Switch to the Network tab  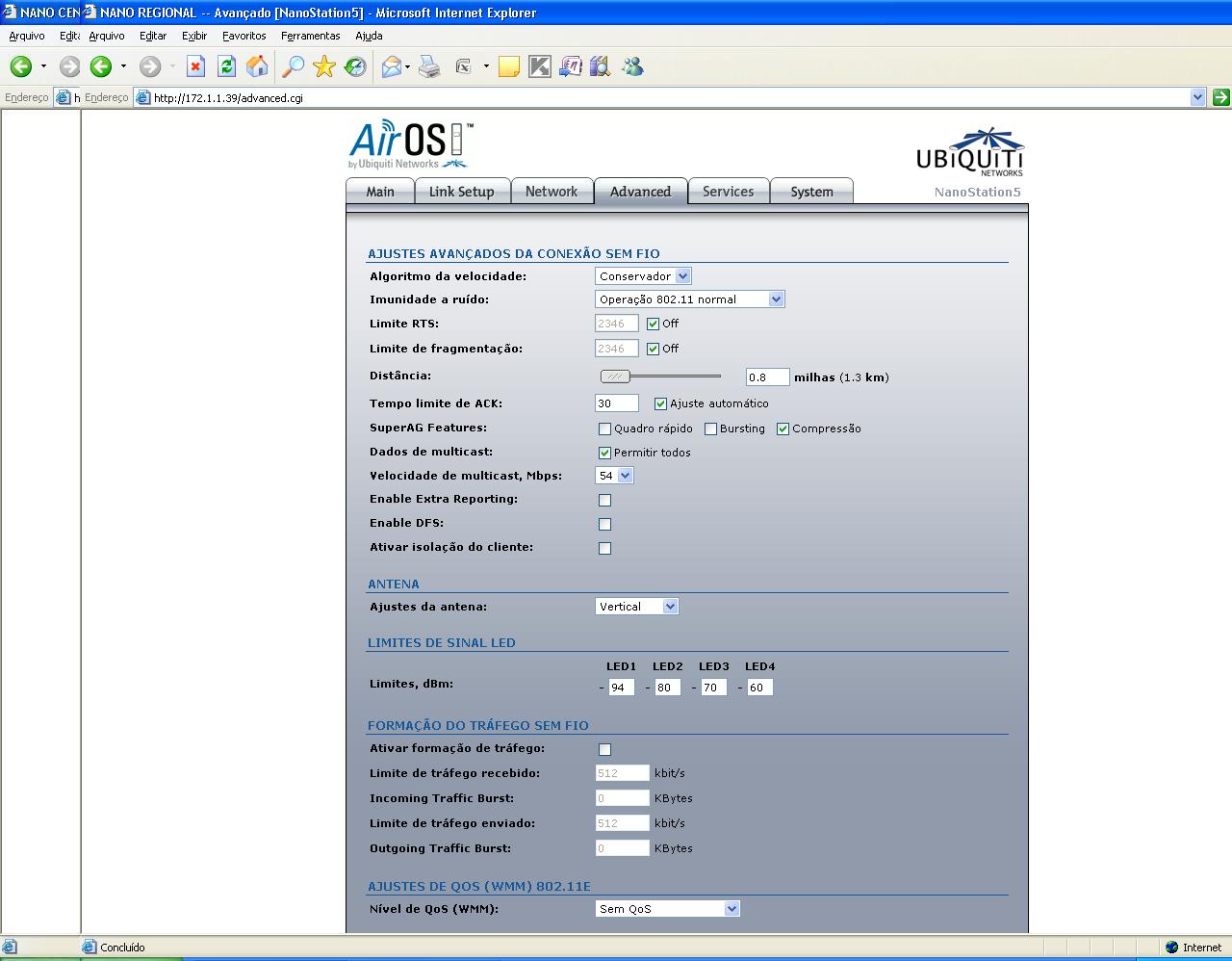tap(552, 192)
